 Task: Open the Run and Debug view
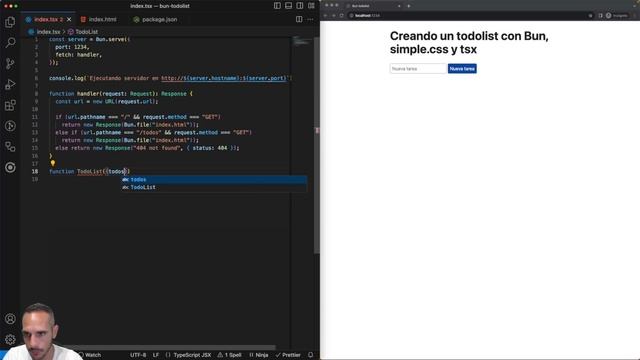click(x=10, y=84)
